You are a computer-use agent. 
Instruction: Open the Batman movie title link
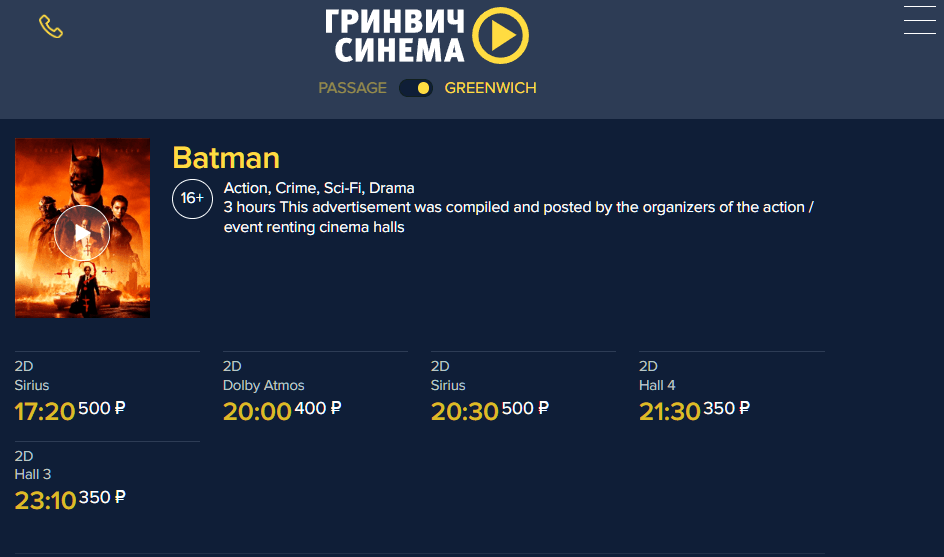coord(226,158)
